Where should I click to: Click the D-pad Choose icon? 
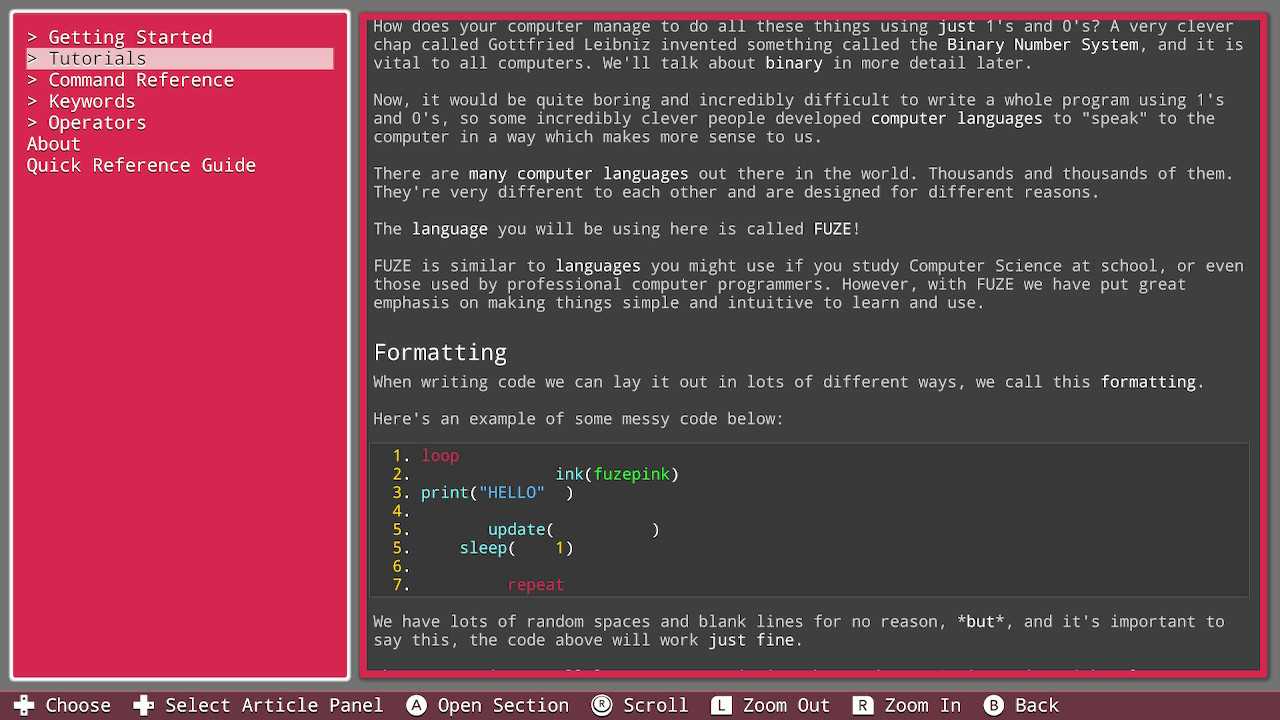pyautogui.click(x=24, y=706)
